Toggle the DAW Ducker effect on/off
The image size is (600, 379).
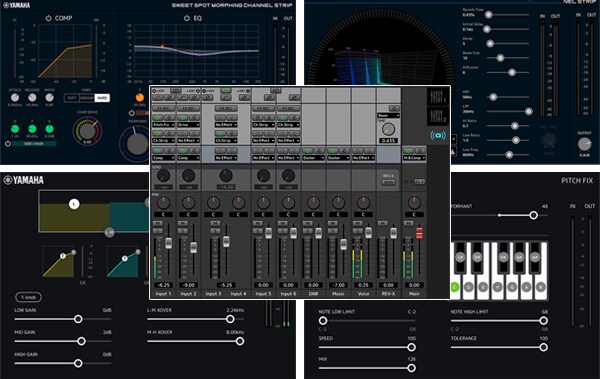(308, 150)
